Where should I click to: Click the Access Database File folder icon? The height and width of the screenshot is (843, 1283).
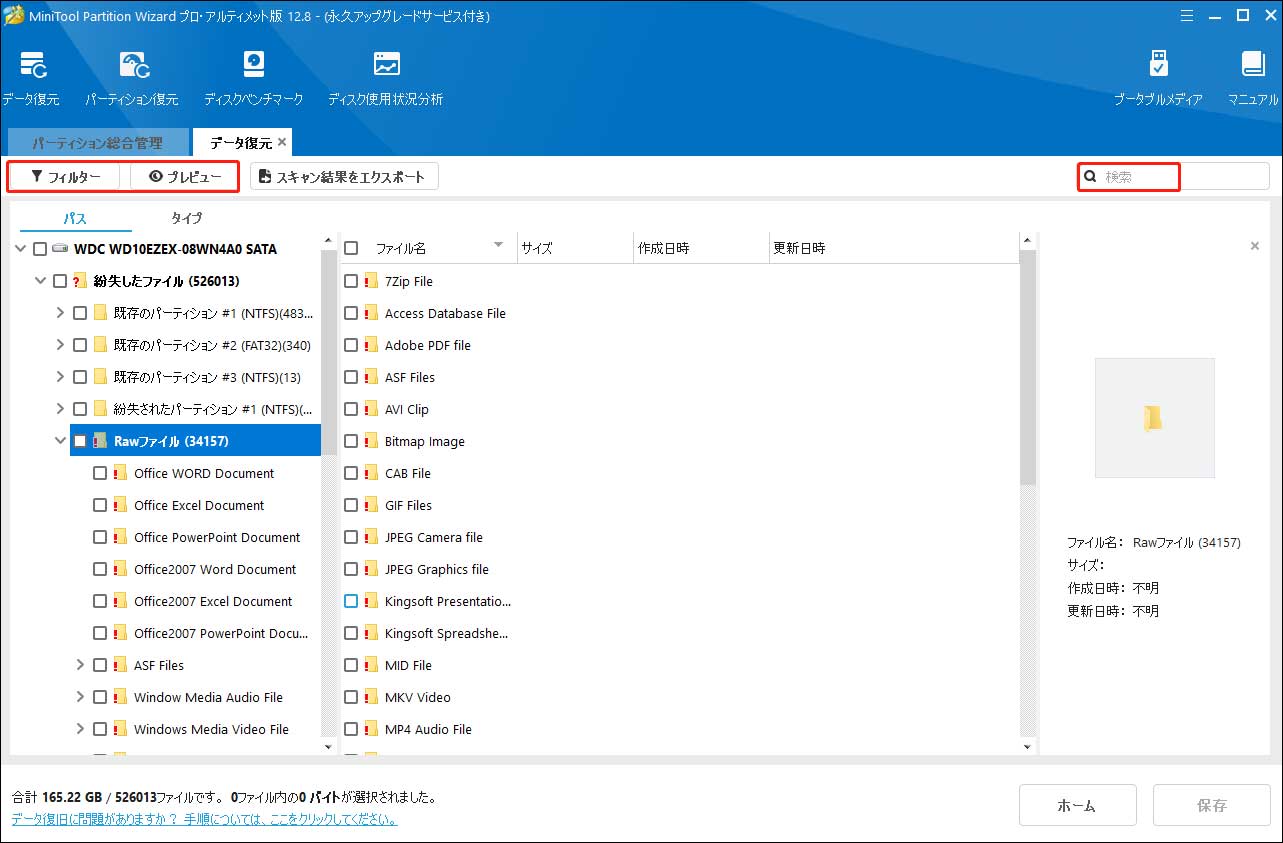pyautogui.click(x=371, y=313)
